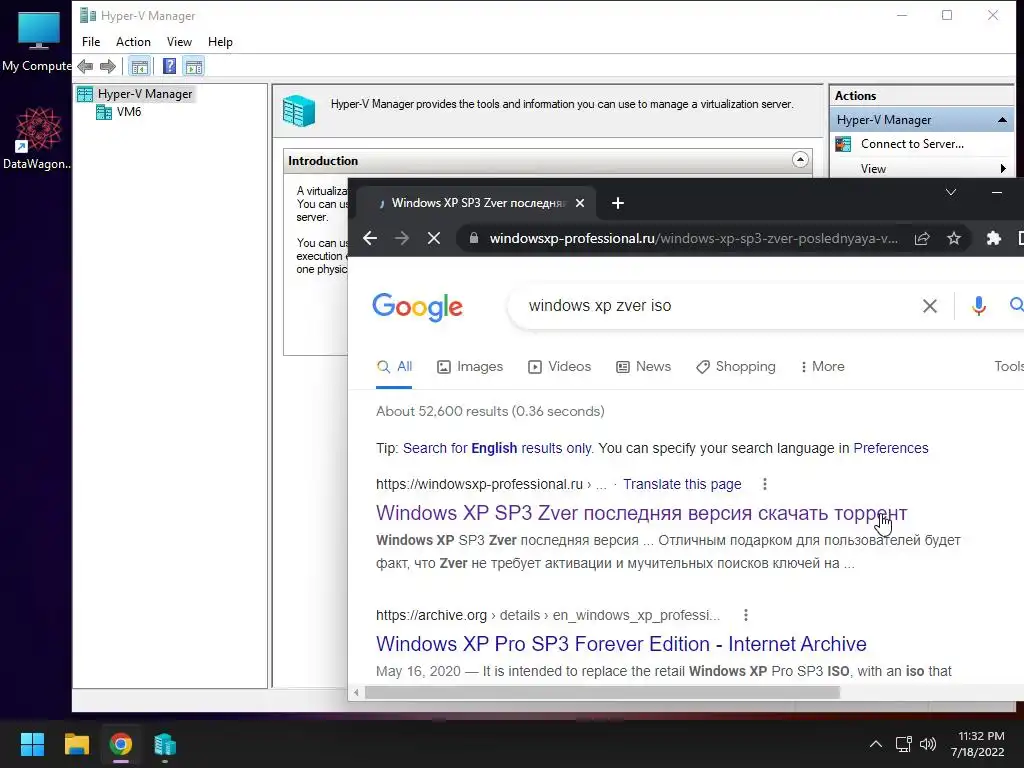The image size is (1024, 768).
Task: Switch to the Shopping search tab
Action: coord(735,367)
